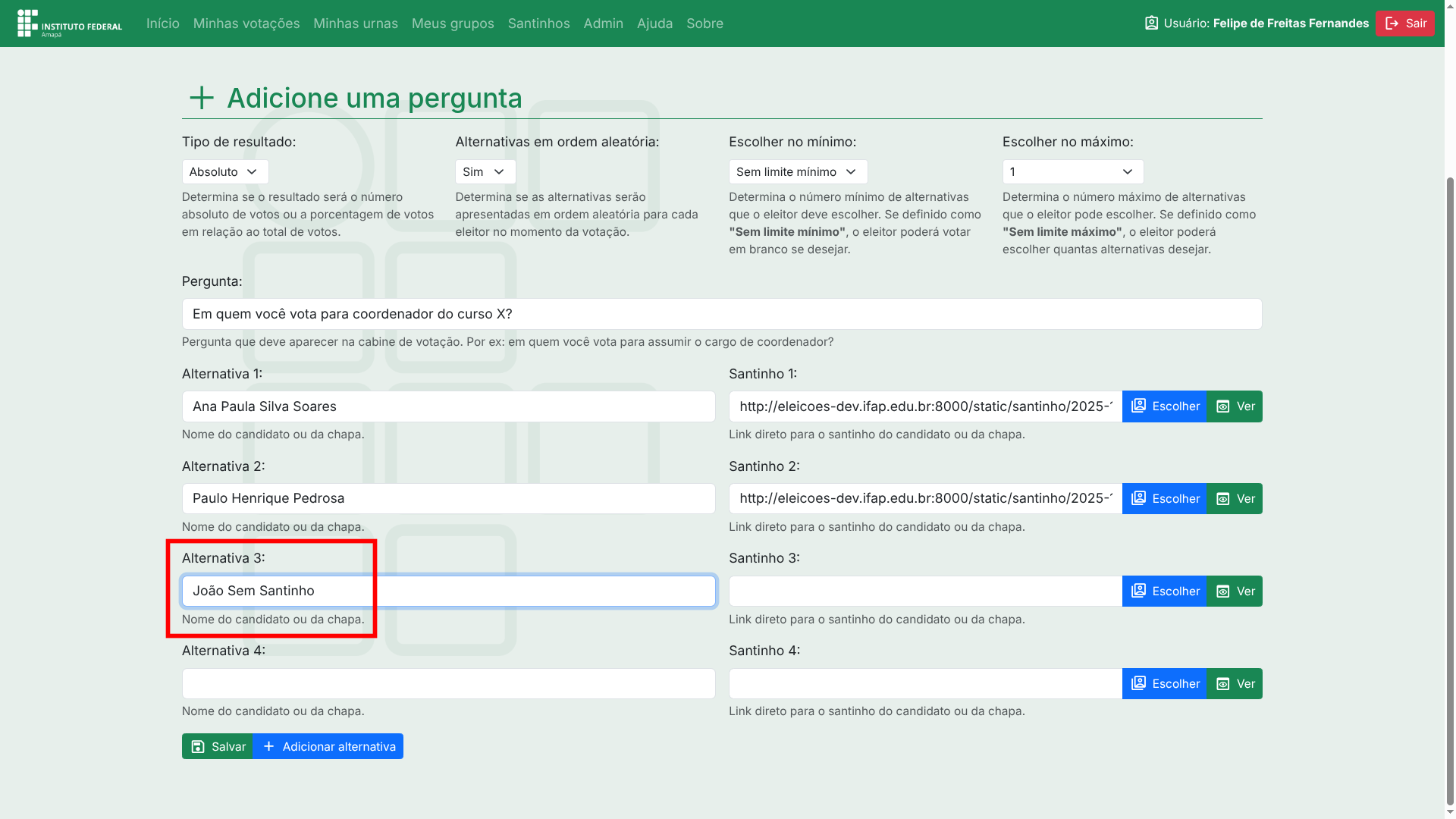Open the Admin menu item
Viewport: 1456px width, 819px height.
(x=603, y=24)
